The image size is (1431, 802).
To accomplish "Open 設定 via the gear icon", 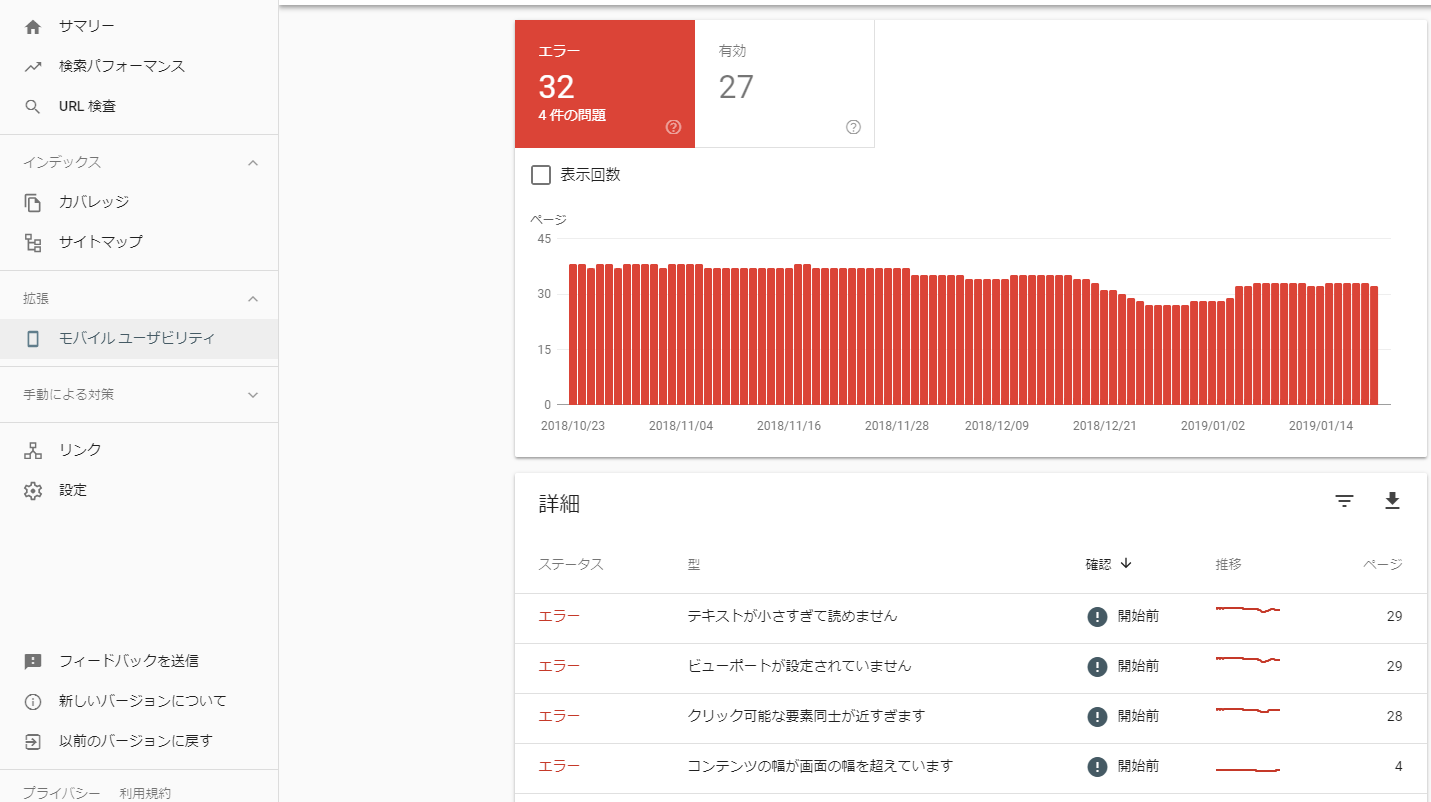I will [33, 490].
